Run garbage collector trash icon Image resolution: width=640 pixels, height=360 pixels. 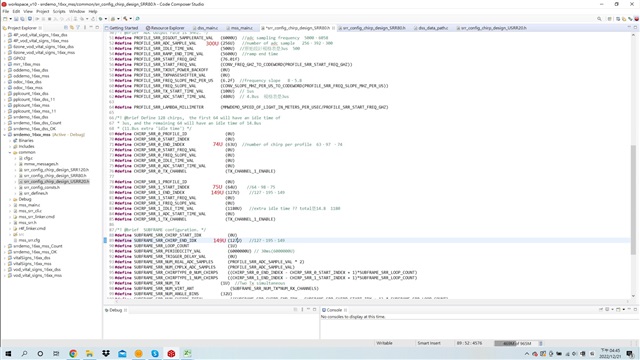tap(540, 344)
